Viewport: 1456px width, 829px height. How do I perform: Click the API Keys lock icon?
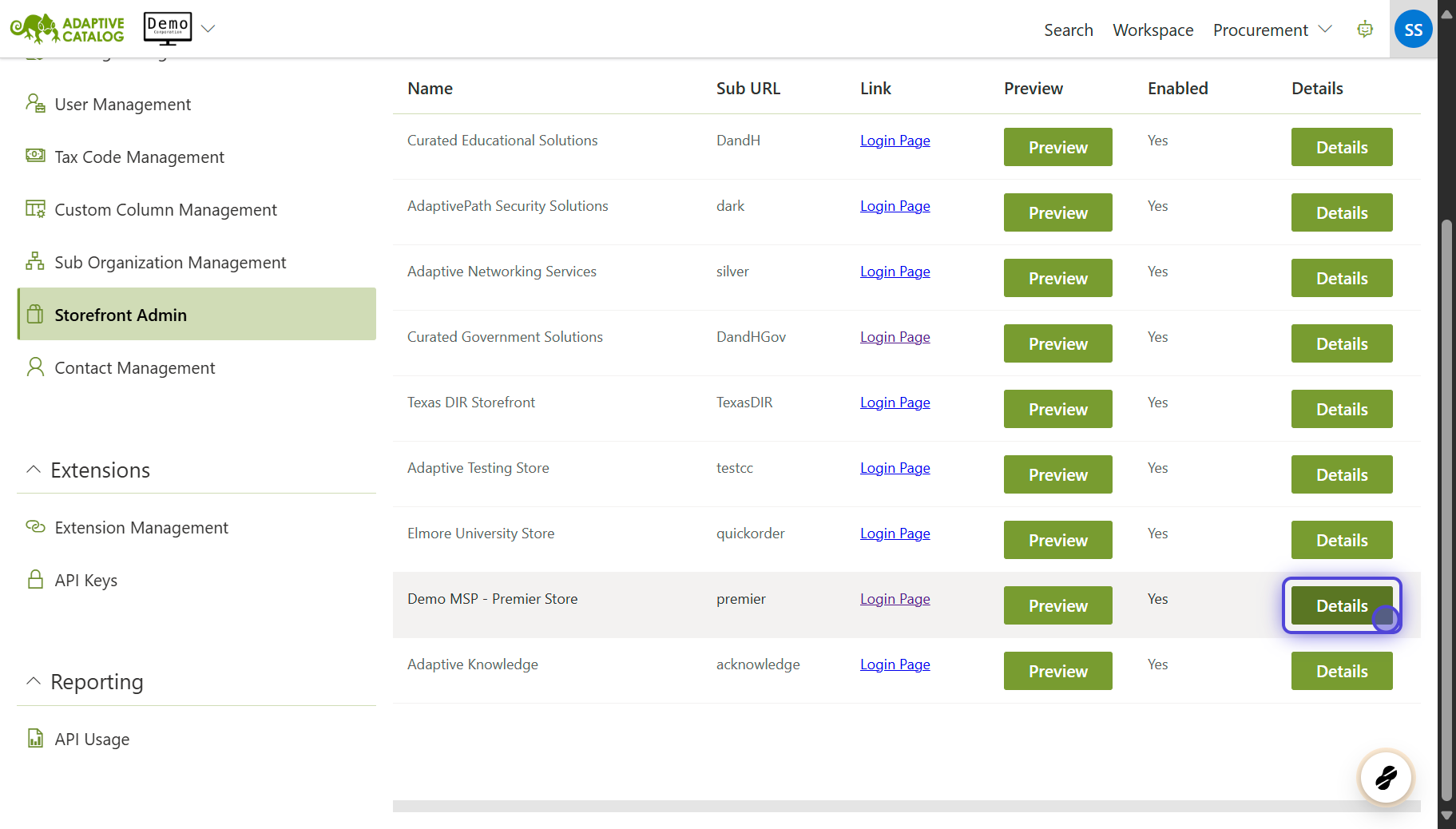[35, 579]
